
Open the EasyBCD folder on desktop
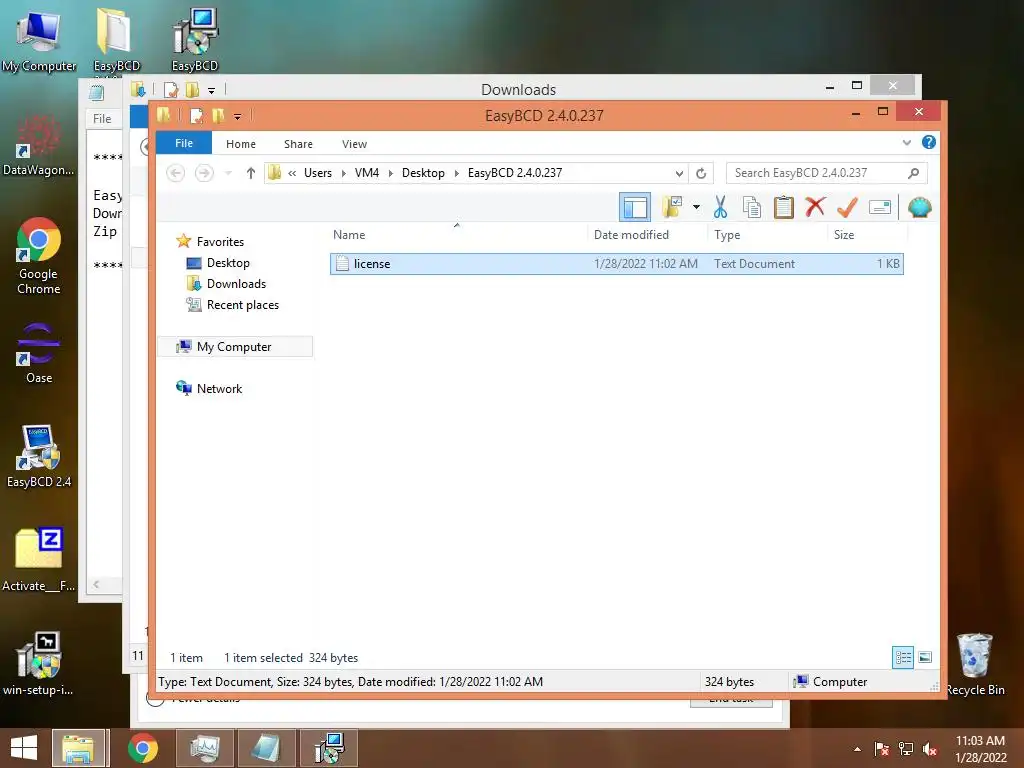click(116, 40)
